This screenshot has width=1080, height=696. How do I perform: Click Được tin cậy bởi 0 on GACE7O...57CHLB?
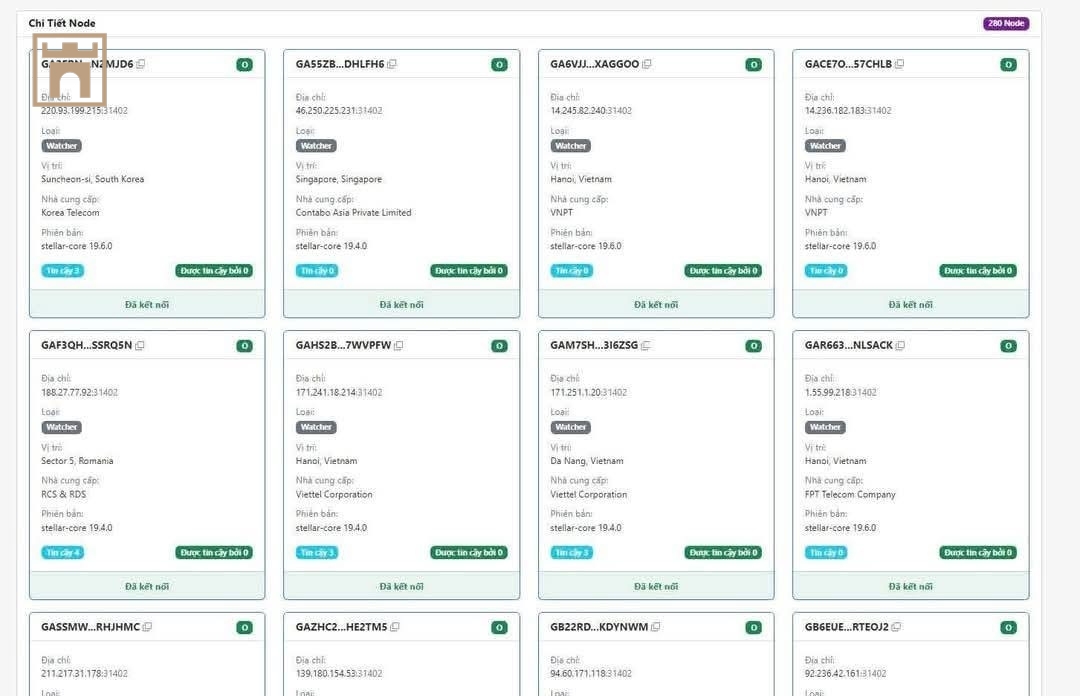977,271
